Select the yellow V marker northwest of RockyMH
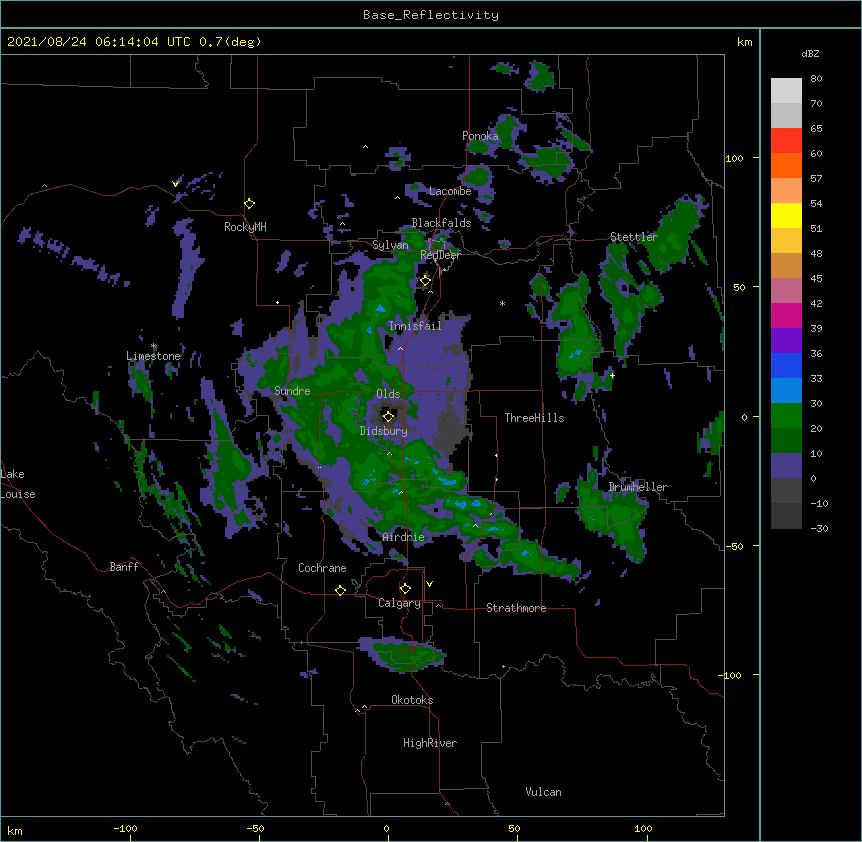The width and height of the screenshot is (862, 842). pos(175,183)
